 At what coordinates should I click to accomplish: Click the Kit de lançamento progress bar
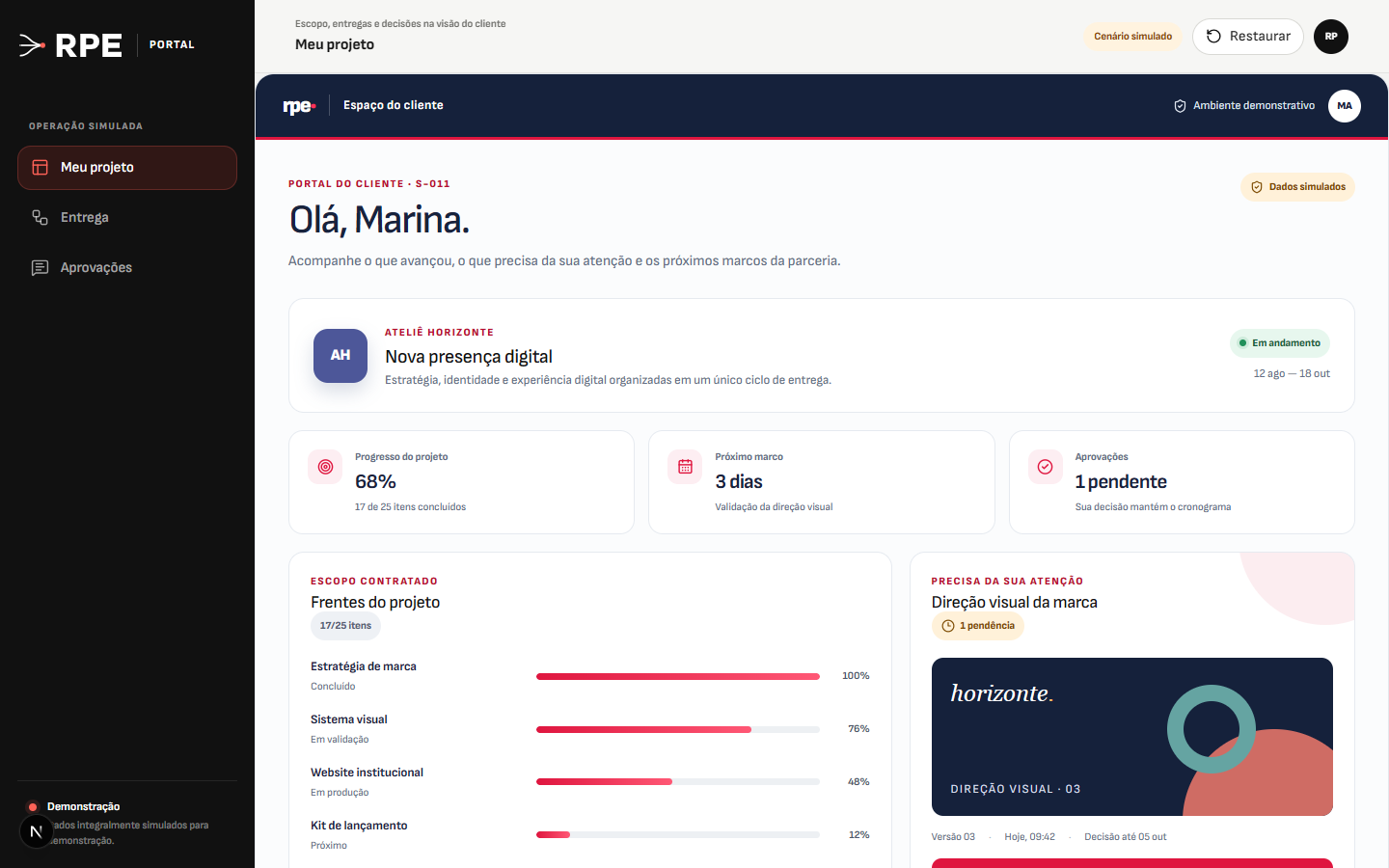(x=678, y=835)
